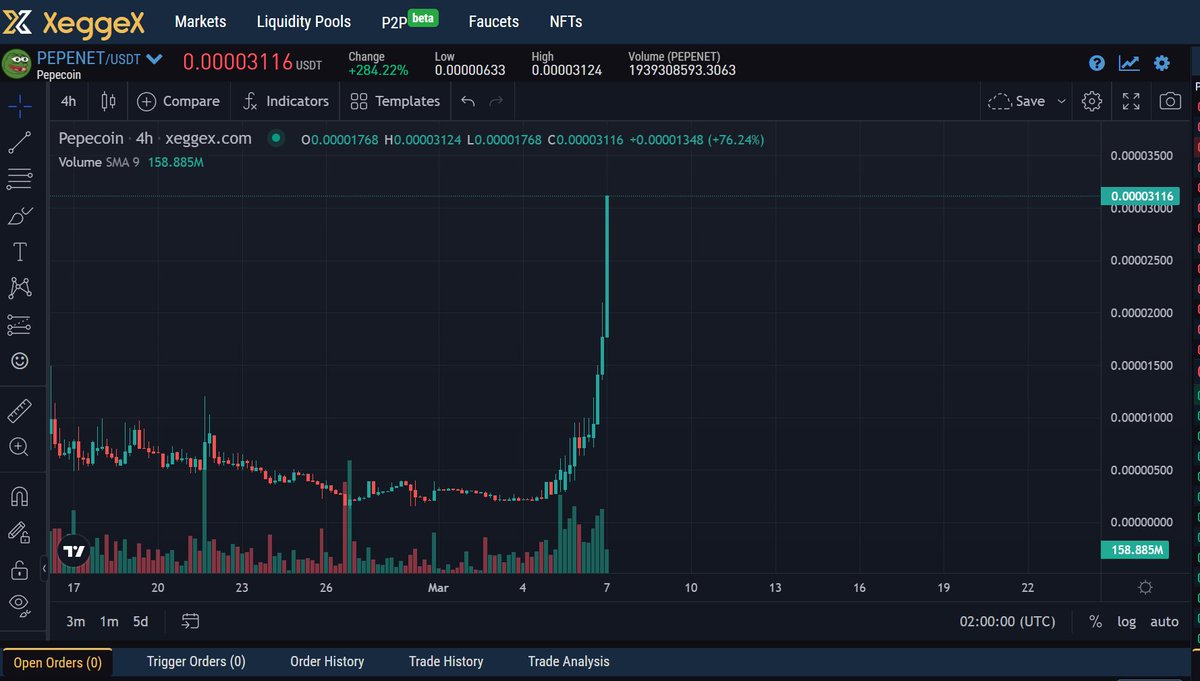Click the blue chart line icon
This screenshot has width=1200, height=681.
[1129, 63]
